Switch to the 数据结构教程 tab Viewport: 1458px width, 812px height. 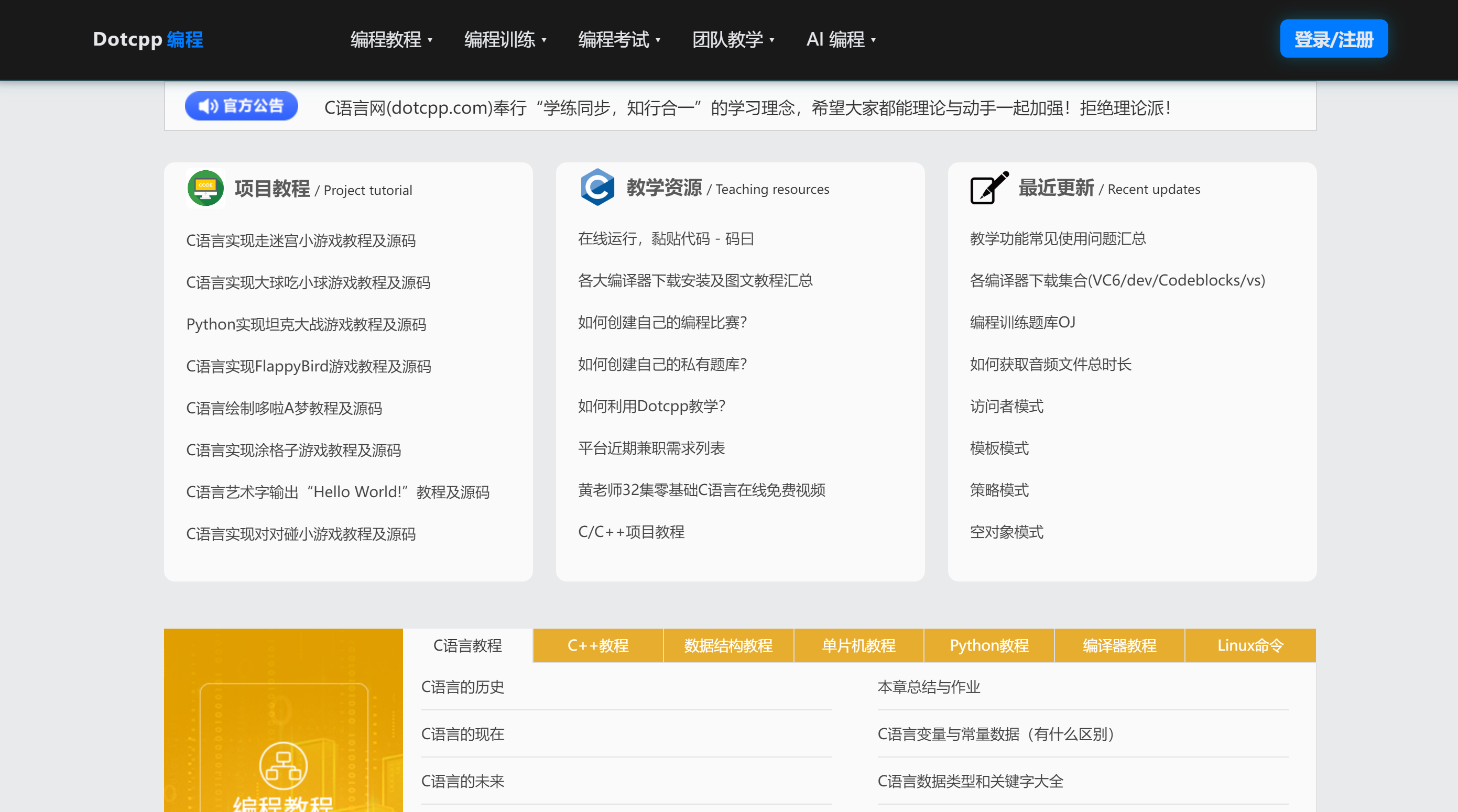point(728,645)
